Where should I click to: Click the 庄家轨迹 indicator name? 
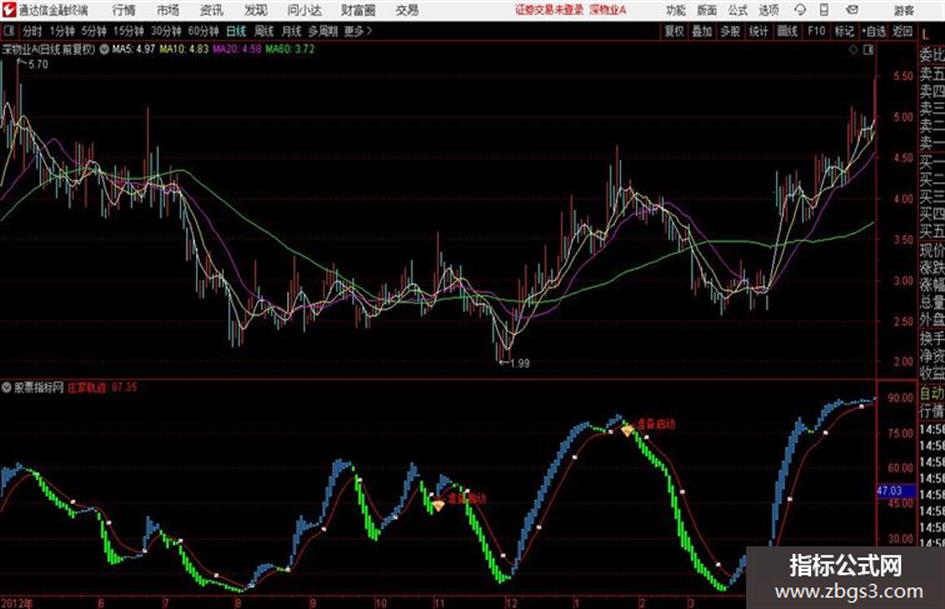pos(87,387)
